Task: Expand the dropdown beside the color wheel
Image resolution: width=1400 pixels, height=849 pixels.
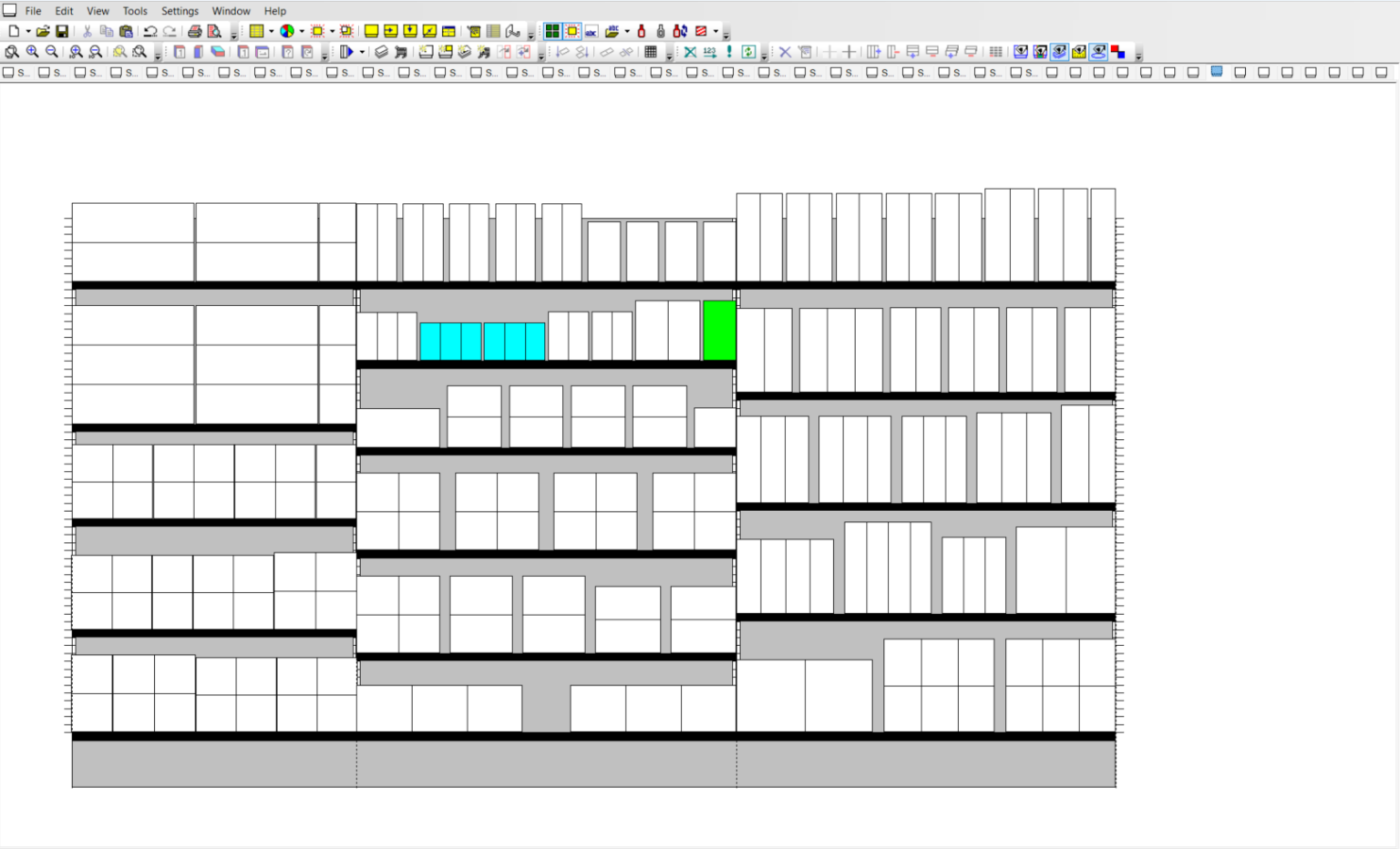Action: (x=302, y=32)
